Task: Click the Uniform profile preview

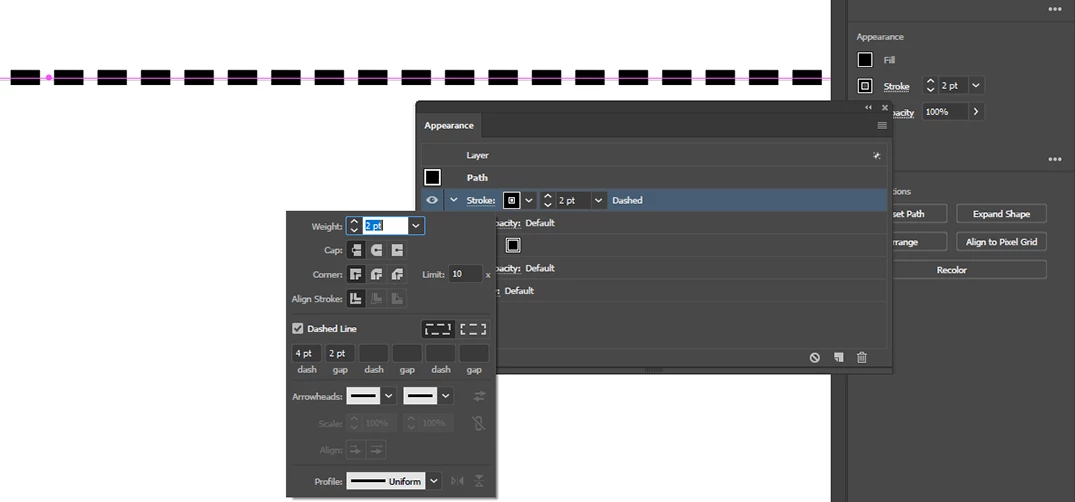Action: pyautogui.click(x=386, y=481)
